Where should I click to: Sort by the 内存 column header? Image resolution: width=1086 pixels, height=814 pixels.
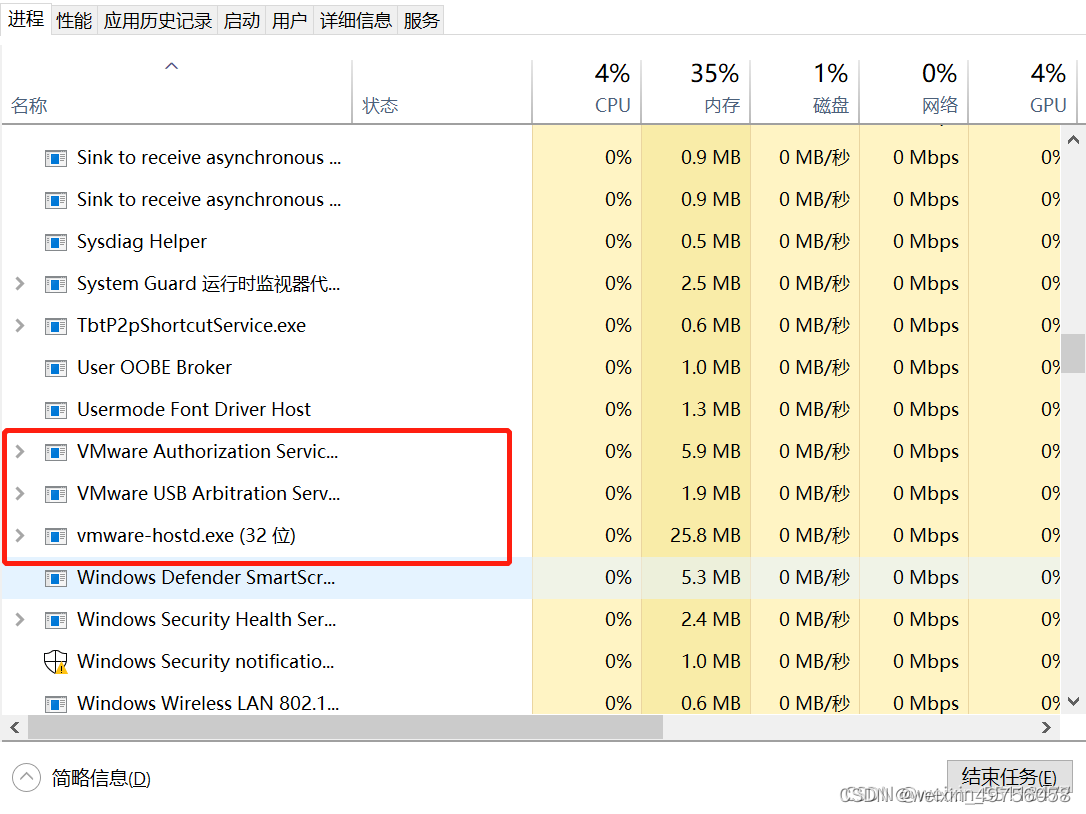[696, 91]
